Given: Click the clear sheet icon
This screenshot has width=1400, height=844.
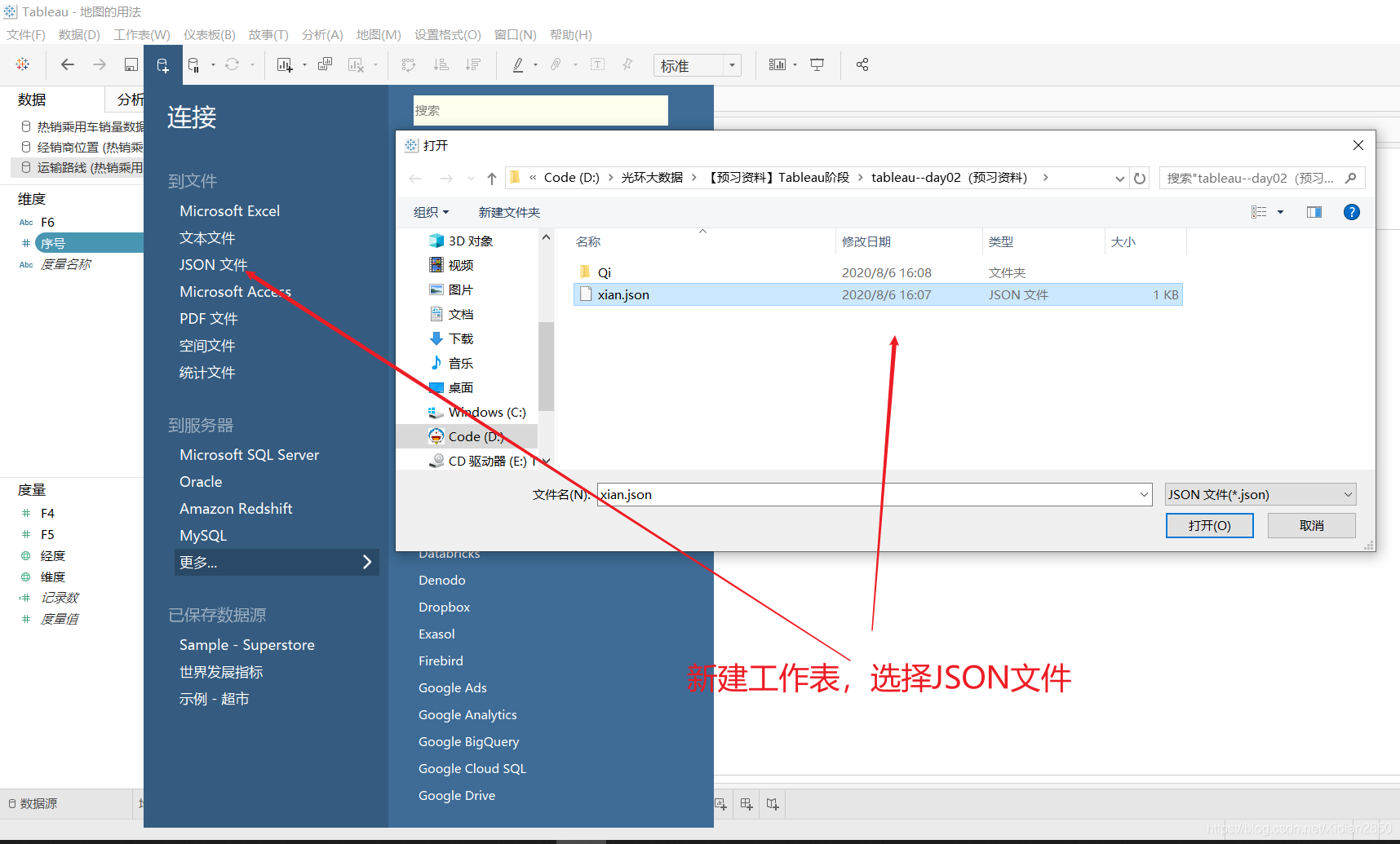Looking at the screenshot, I should (356, 65).
